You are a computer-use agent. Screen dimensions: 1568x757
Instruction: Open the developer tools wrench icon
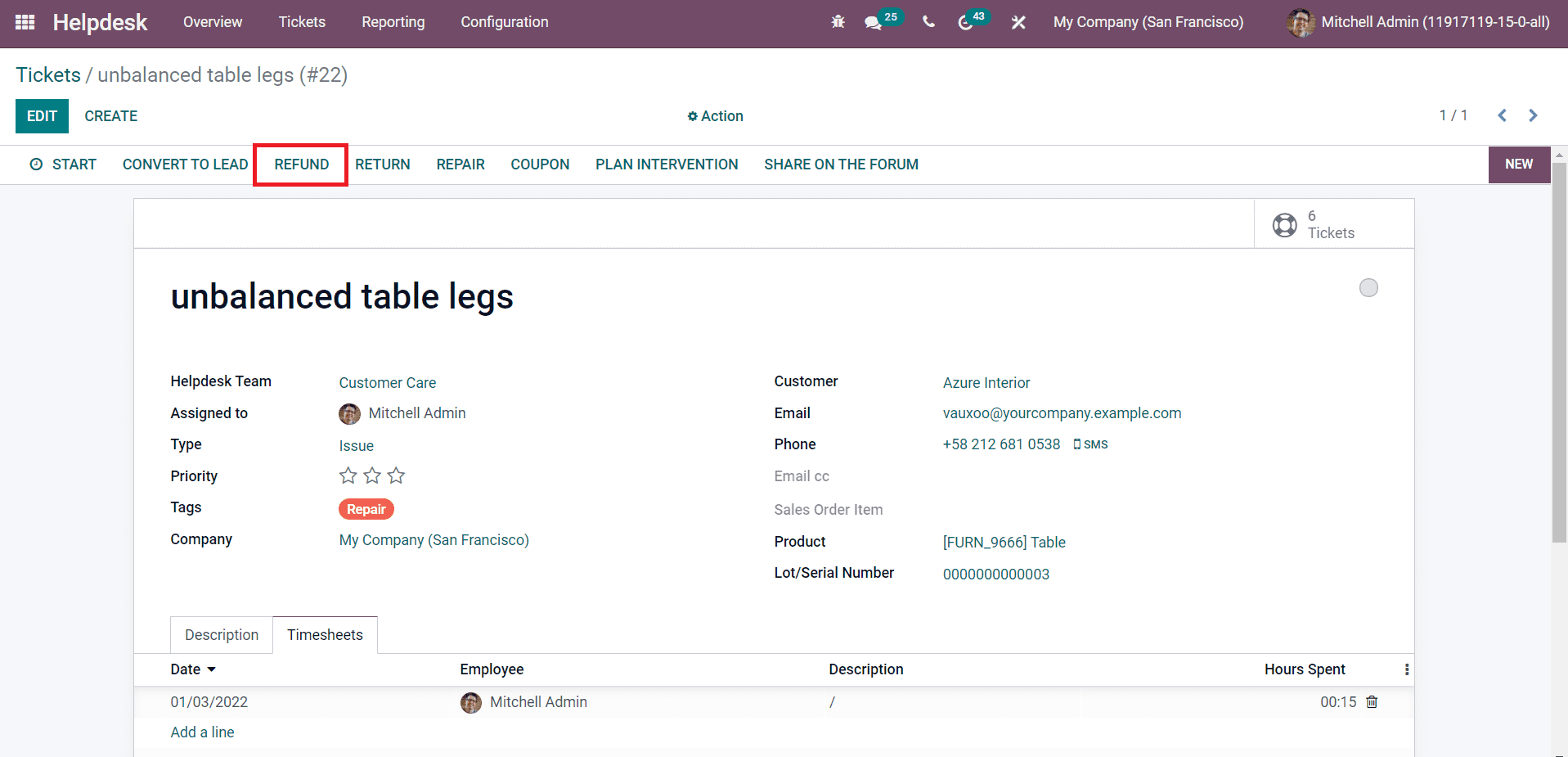click(1018, 22)
